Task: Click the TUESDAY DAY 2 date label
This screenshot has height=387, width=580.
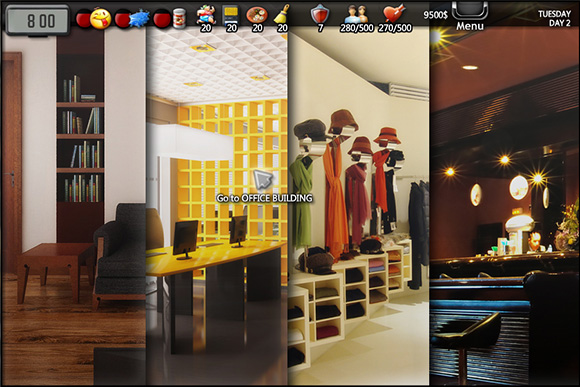Action: point(554,18)
